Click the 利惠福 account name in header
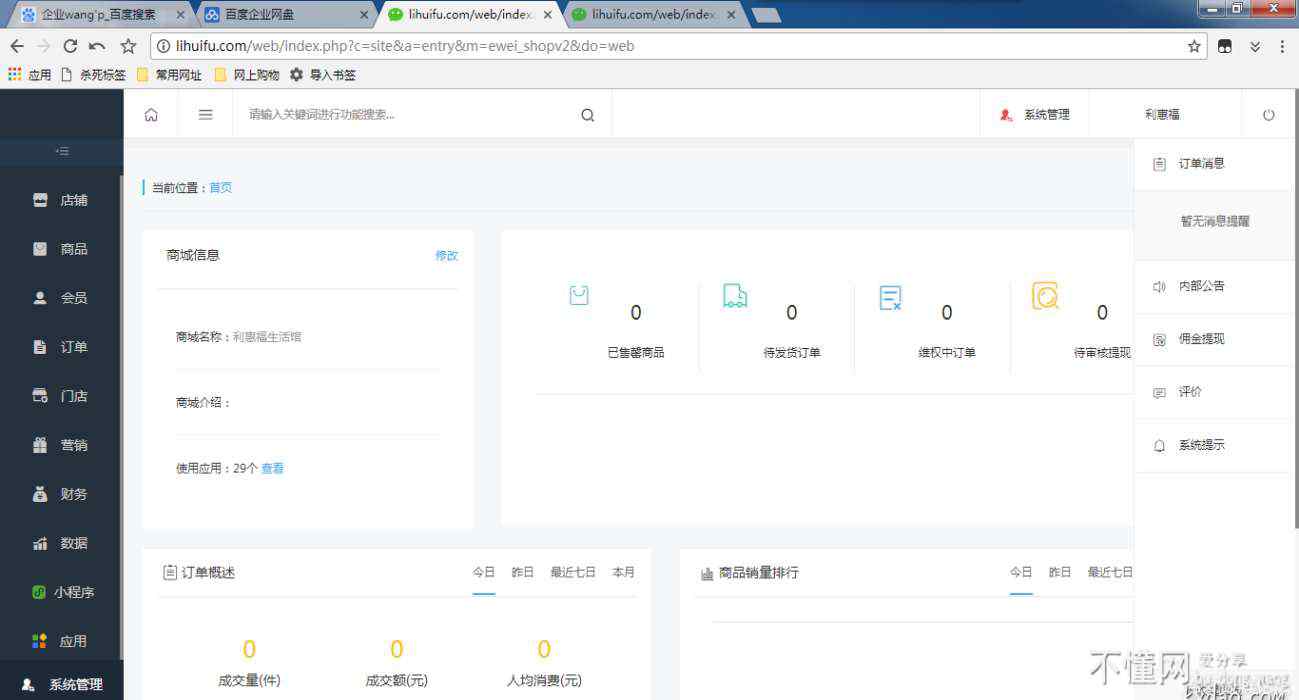The height and width of the screenshot is (700, 1299). pos(1162,115)
